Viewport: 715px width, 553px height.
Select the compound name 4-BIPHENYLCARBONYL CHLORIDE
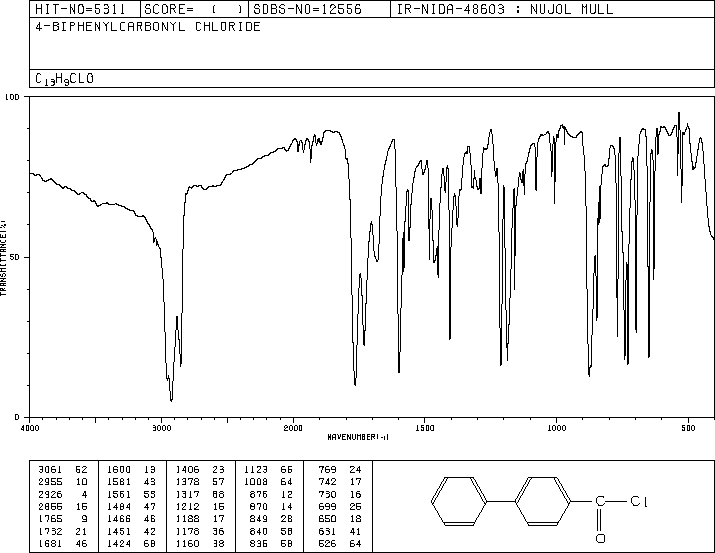(148, 27)
